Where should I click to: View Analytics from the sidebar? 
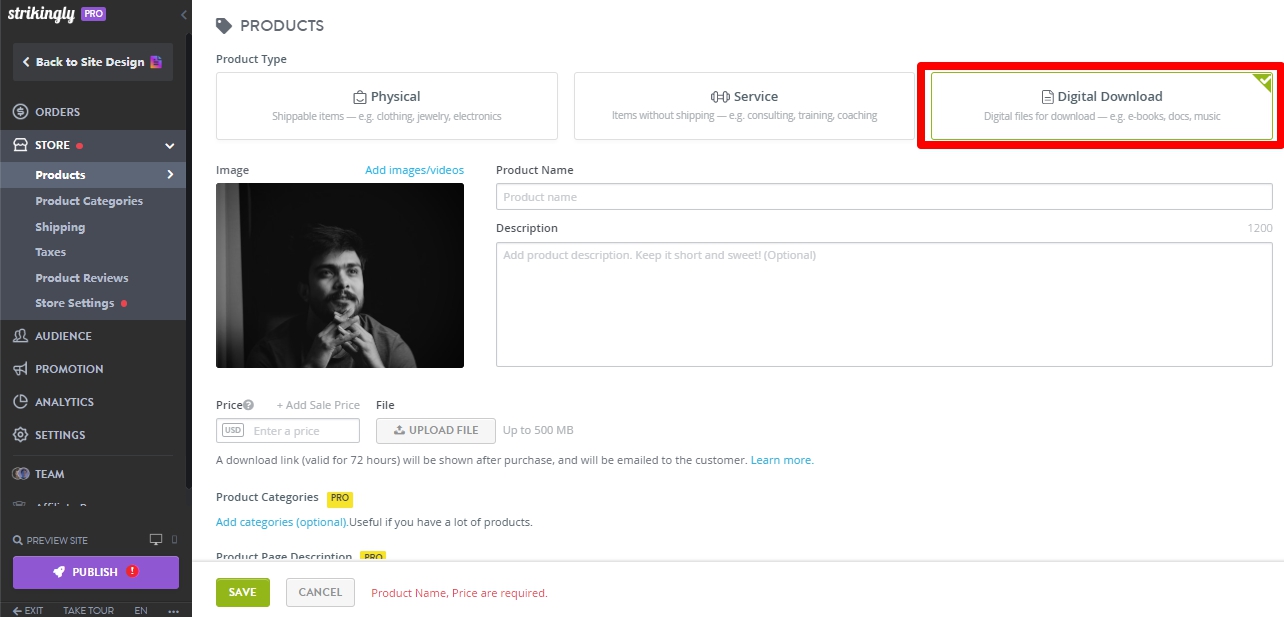point(64,401)
